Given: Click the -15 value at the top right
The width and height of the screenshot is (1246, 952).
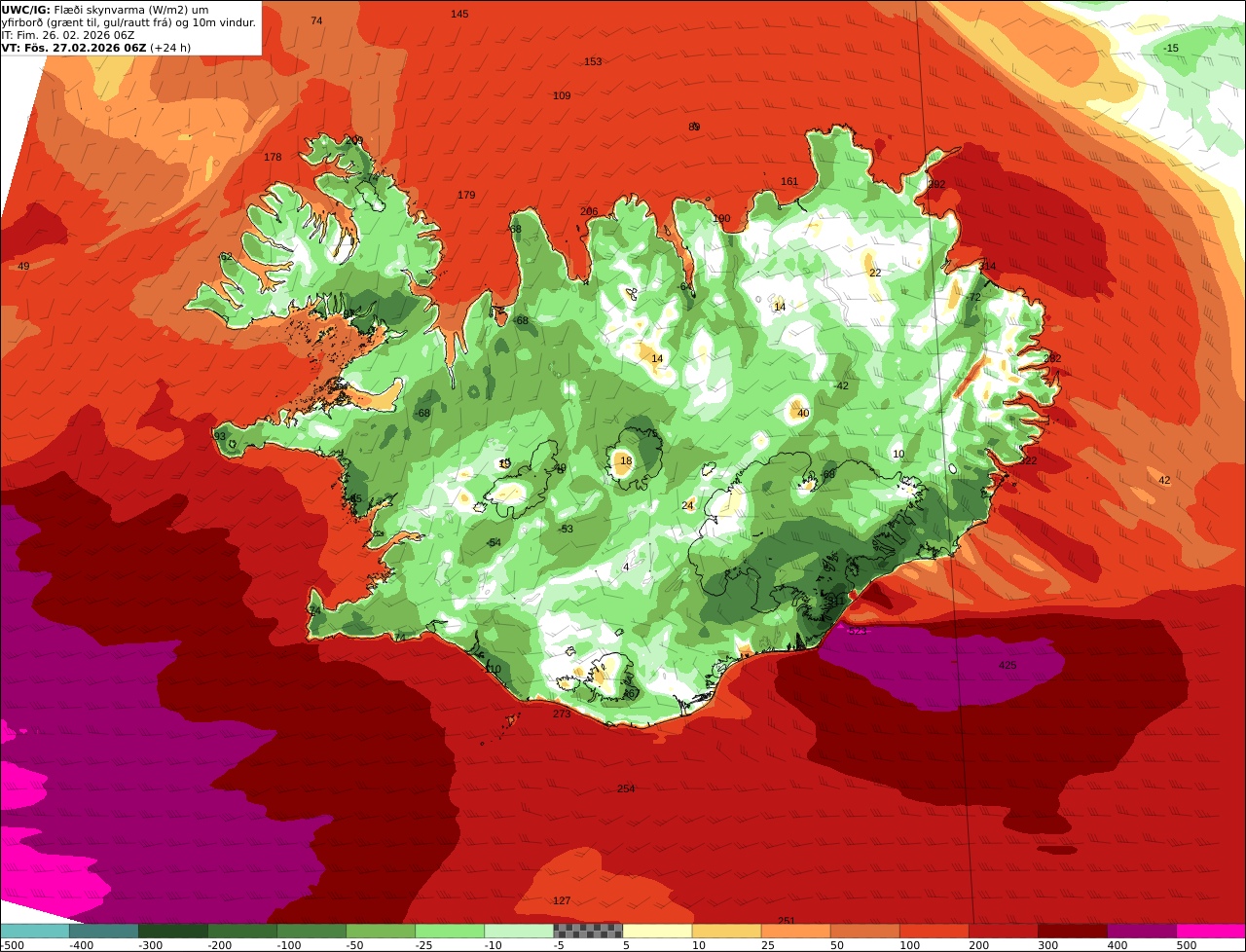Looking at the screenshot, I should [x=1171, y=49].
